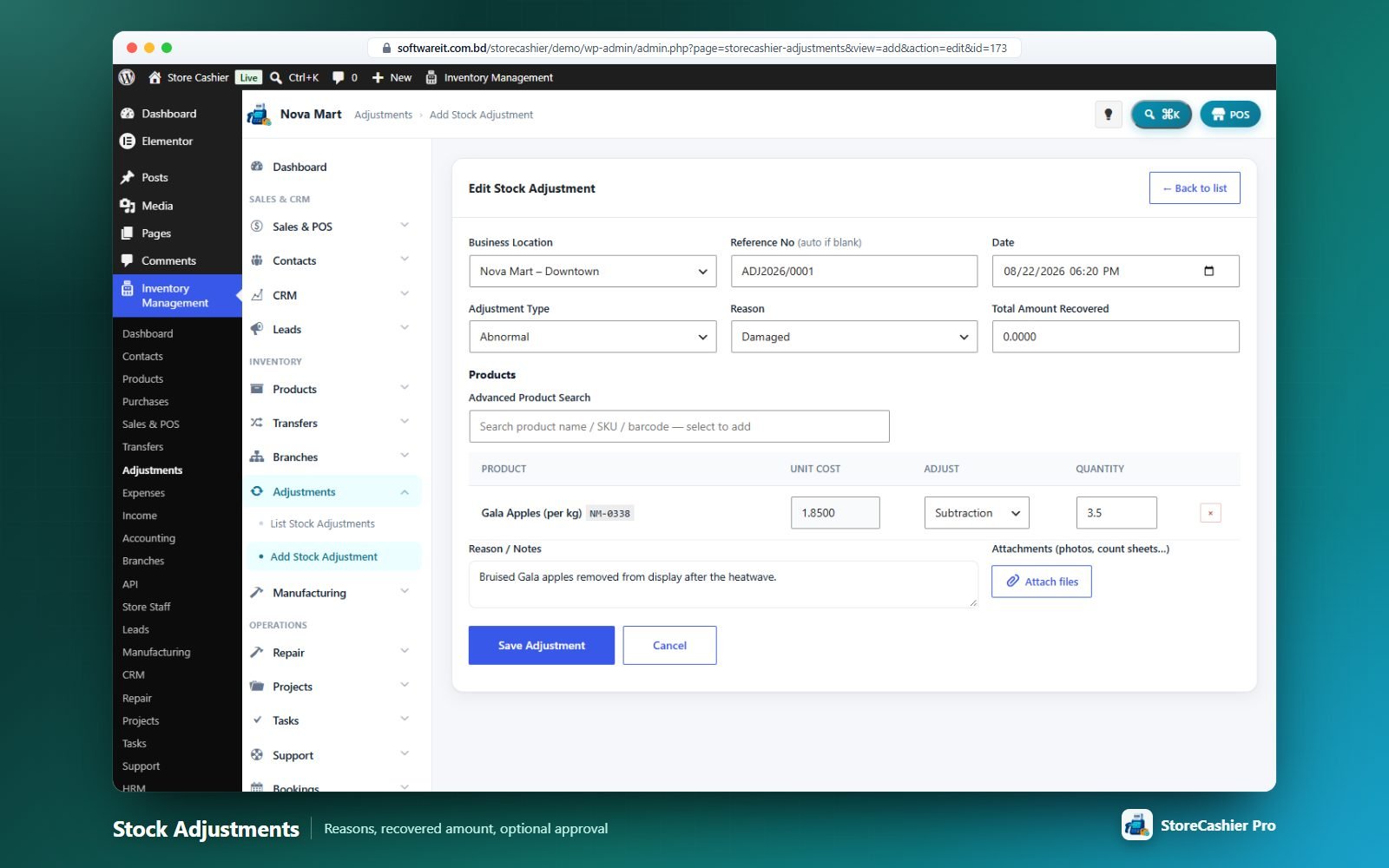Open Purchases in WordPress submenu
This screenshot has width=1389, height=868.
[x=145, y=402]
